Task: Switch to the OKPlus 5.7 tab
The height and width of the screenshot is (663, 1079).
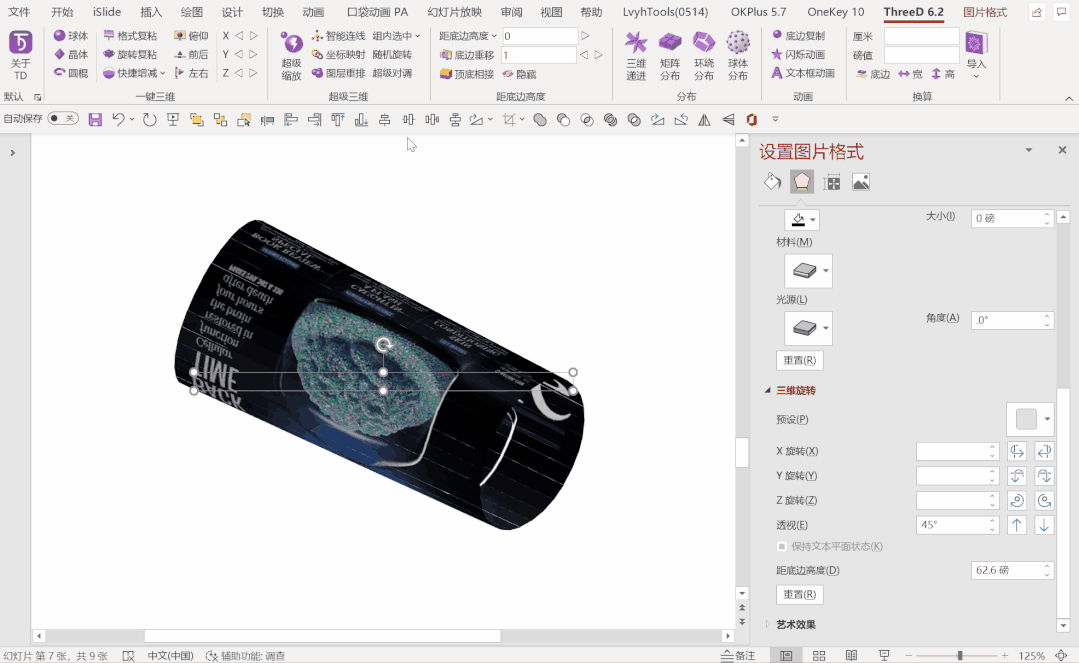Action: pos(758,12)
